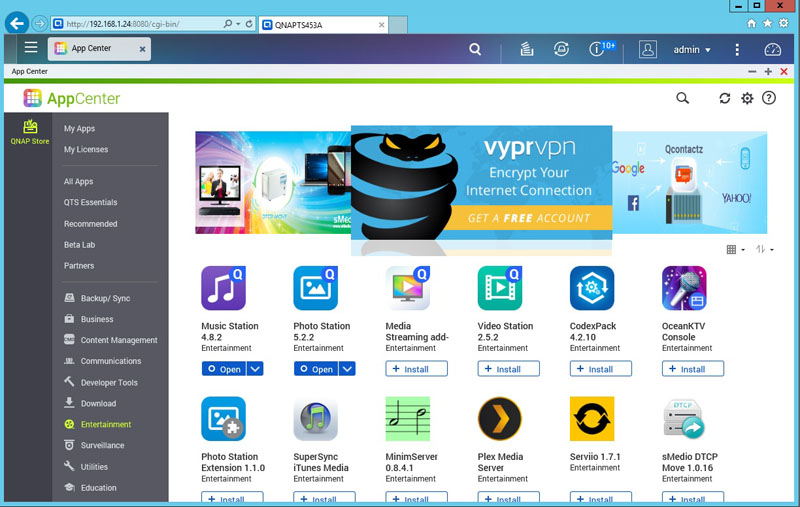
Task: Click the Serviio app icon
Action: click(592, 419)
